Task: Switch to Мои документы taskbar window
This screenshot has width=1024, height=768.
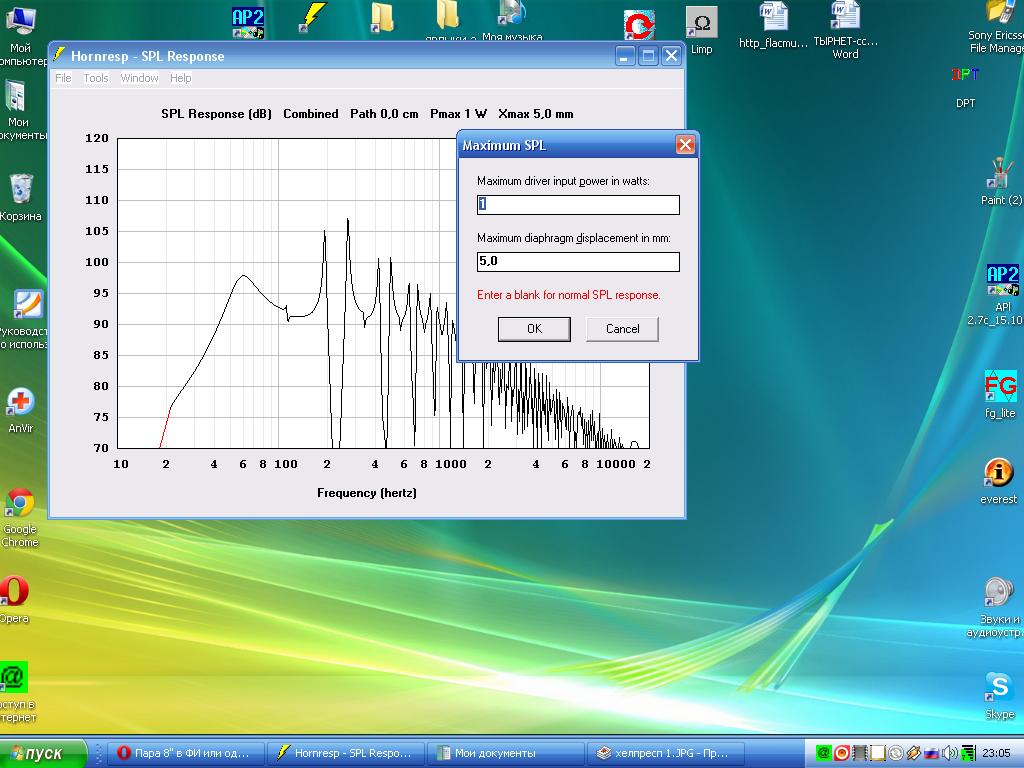Action: (x=505, y=753)
